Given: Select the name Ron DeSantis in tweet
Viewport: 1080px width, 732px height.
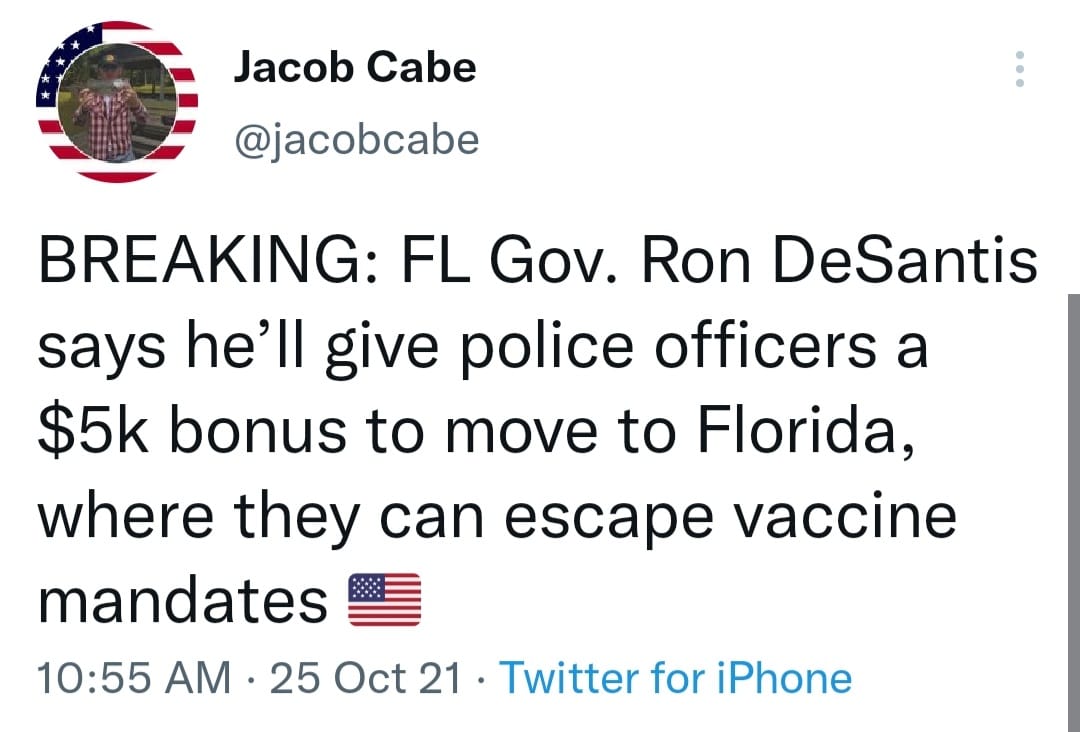Looking at the screenshot, I should [839, 264].
